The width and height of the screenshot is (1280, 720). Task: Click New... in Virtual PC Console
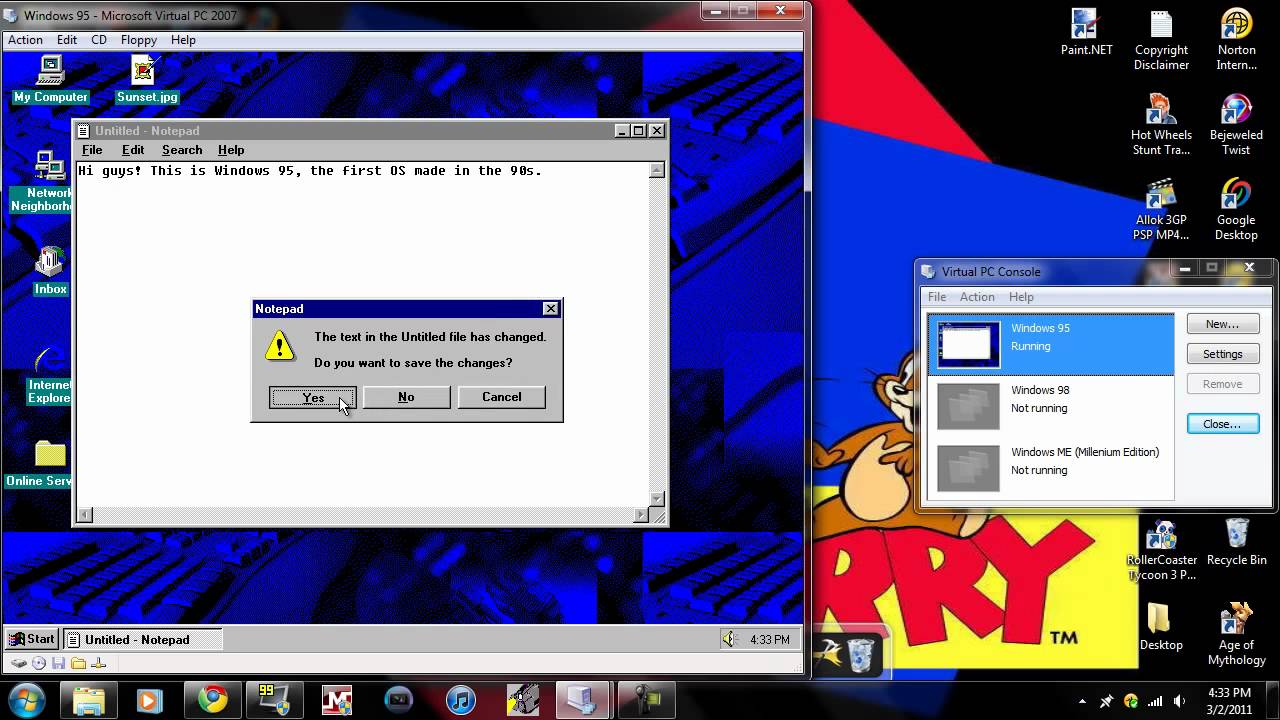(x=1222, y=324)
